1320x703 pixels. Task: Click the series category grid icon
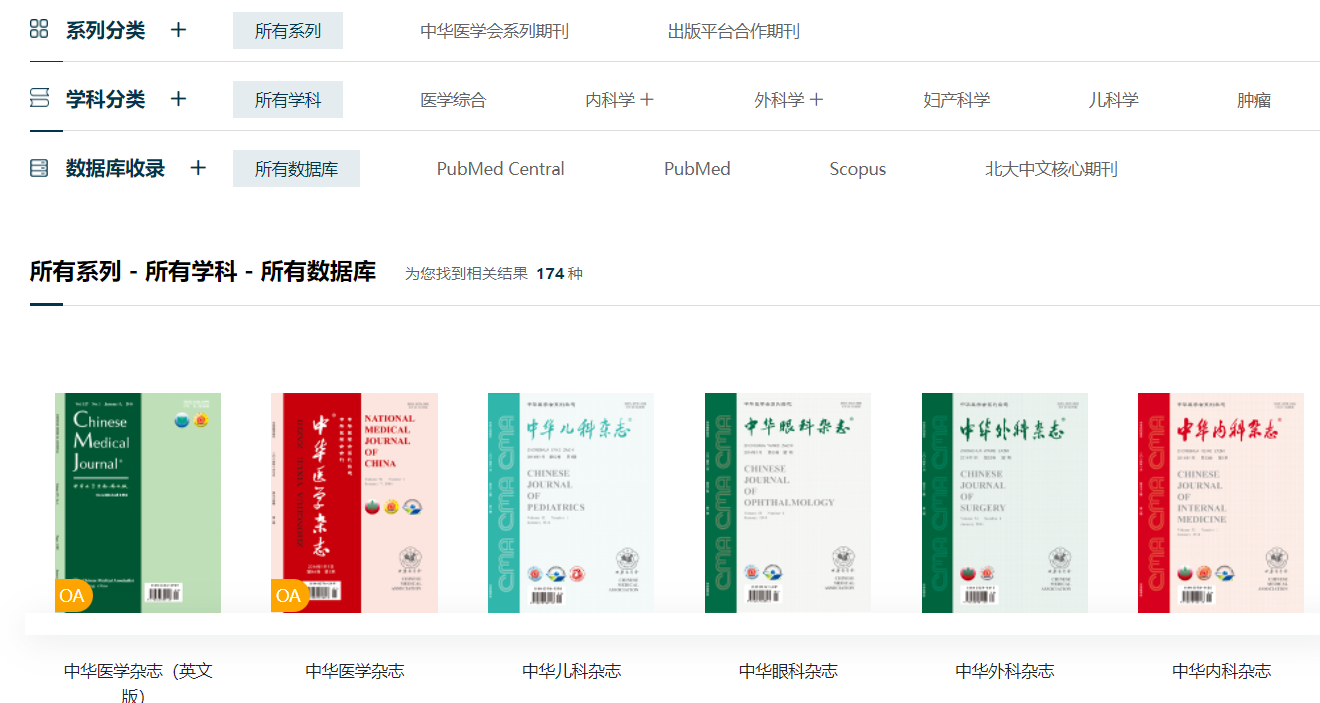pos(39,29)
